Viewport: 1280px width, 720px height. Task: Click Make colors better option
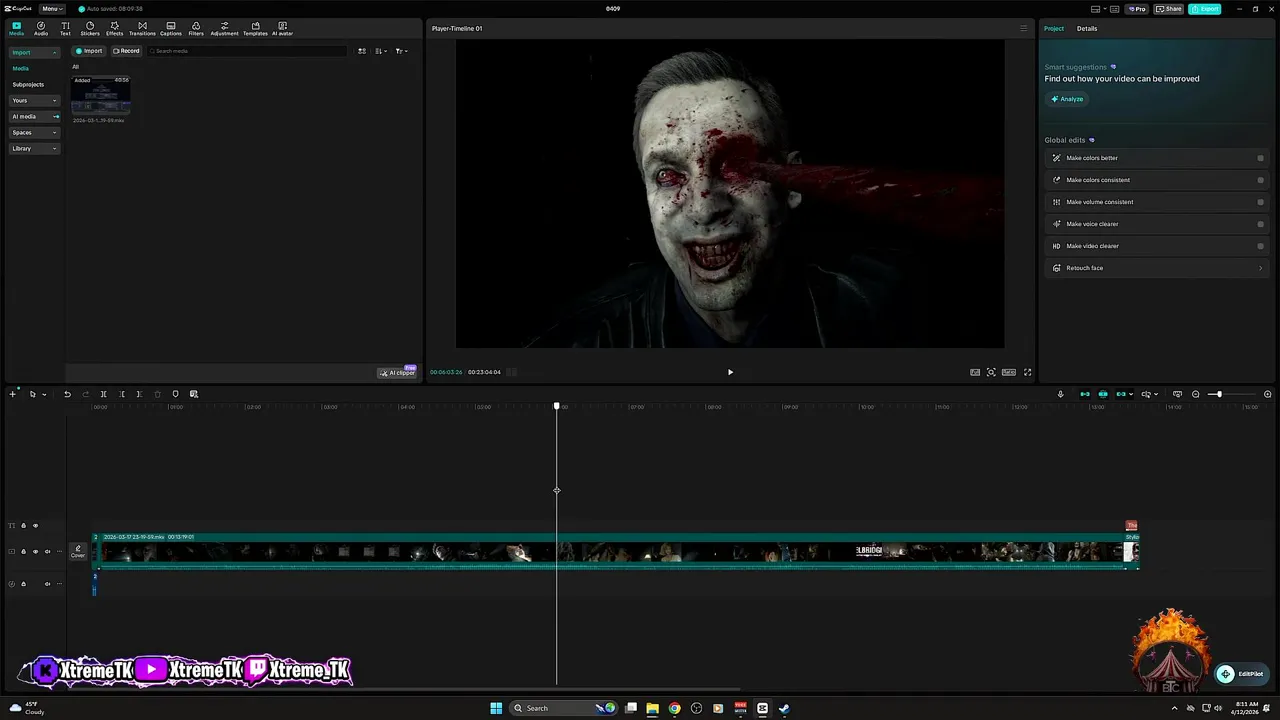[x=1157, y=158]
